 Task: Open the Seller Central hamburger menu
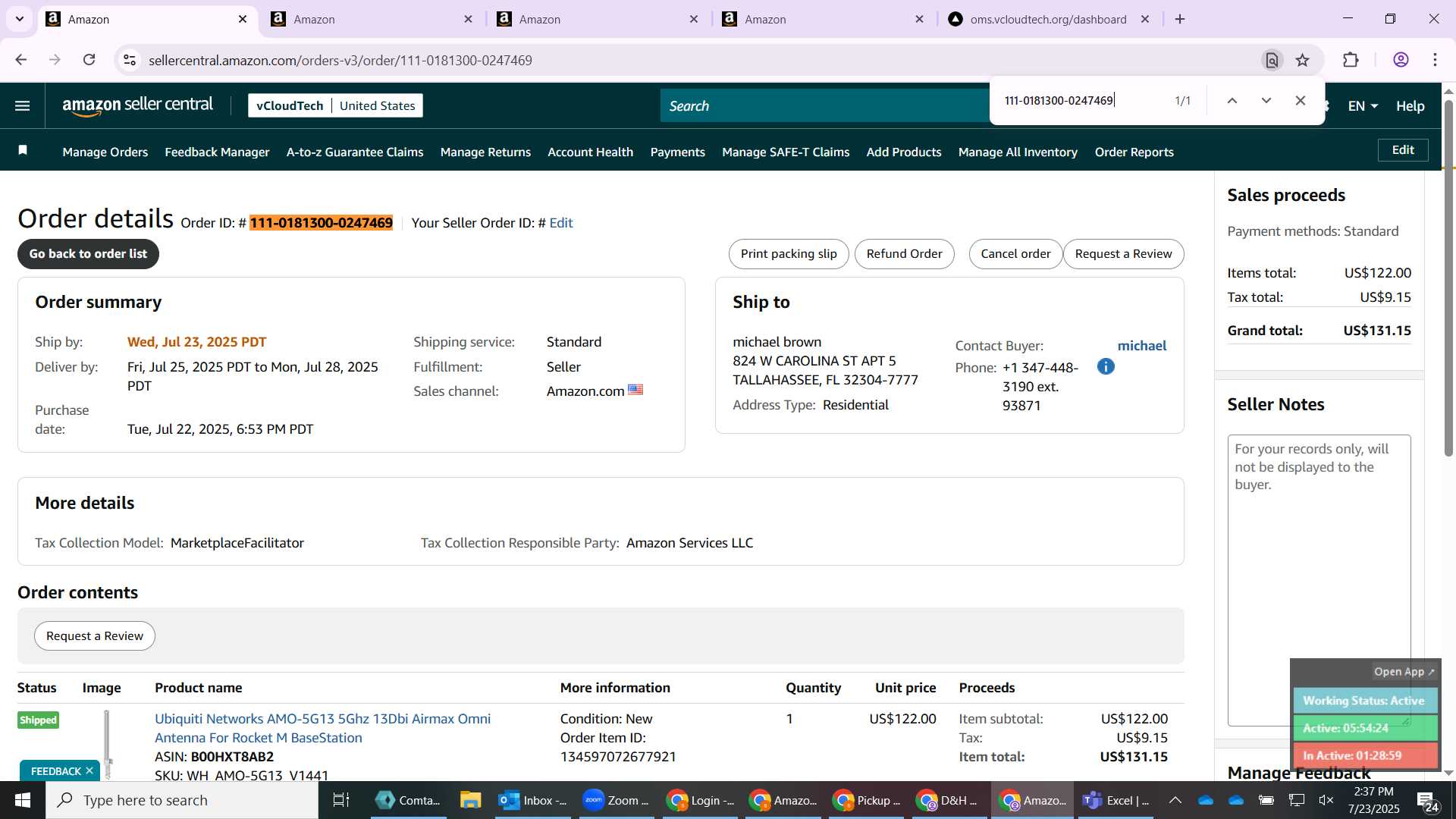pyautogui.click(x=23, y=106)
